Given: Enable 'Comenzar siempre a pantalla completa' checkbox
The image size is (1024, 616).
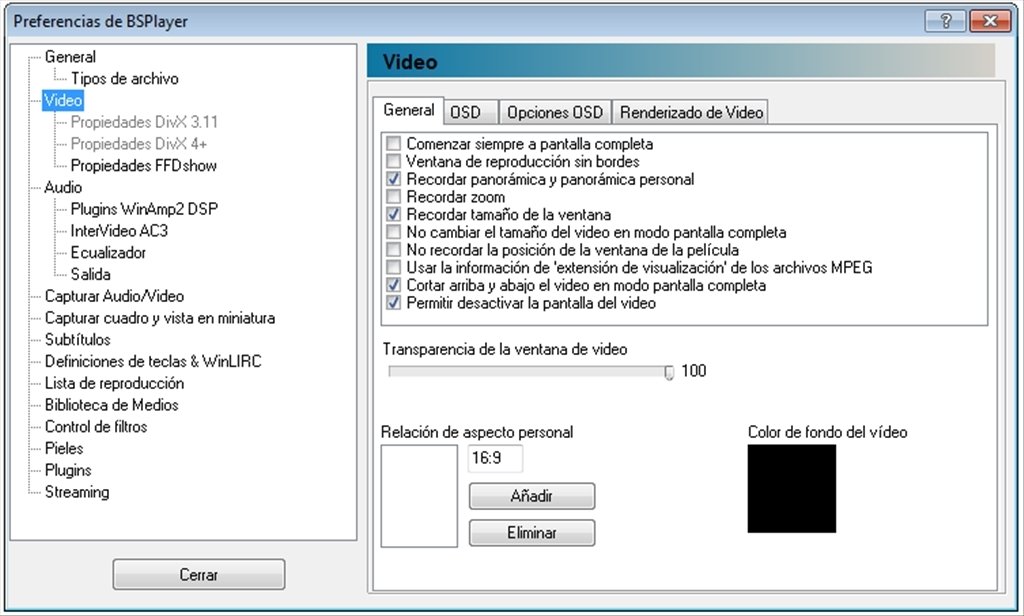Looking at the screenshot, I should (393, 144).
